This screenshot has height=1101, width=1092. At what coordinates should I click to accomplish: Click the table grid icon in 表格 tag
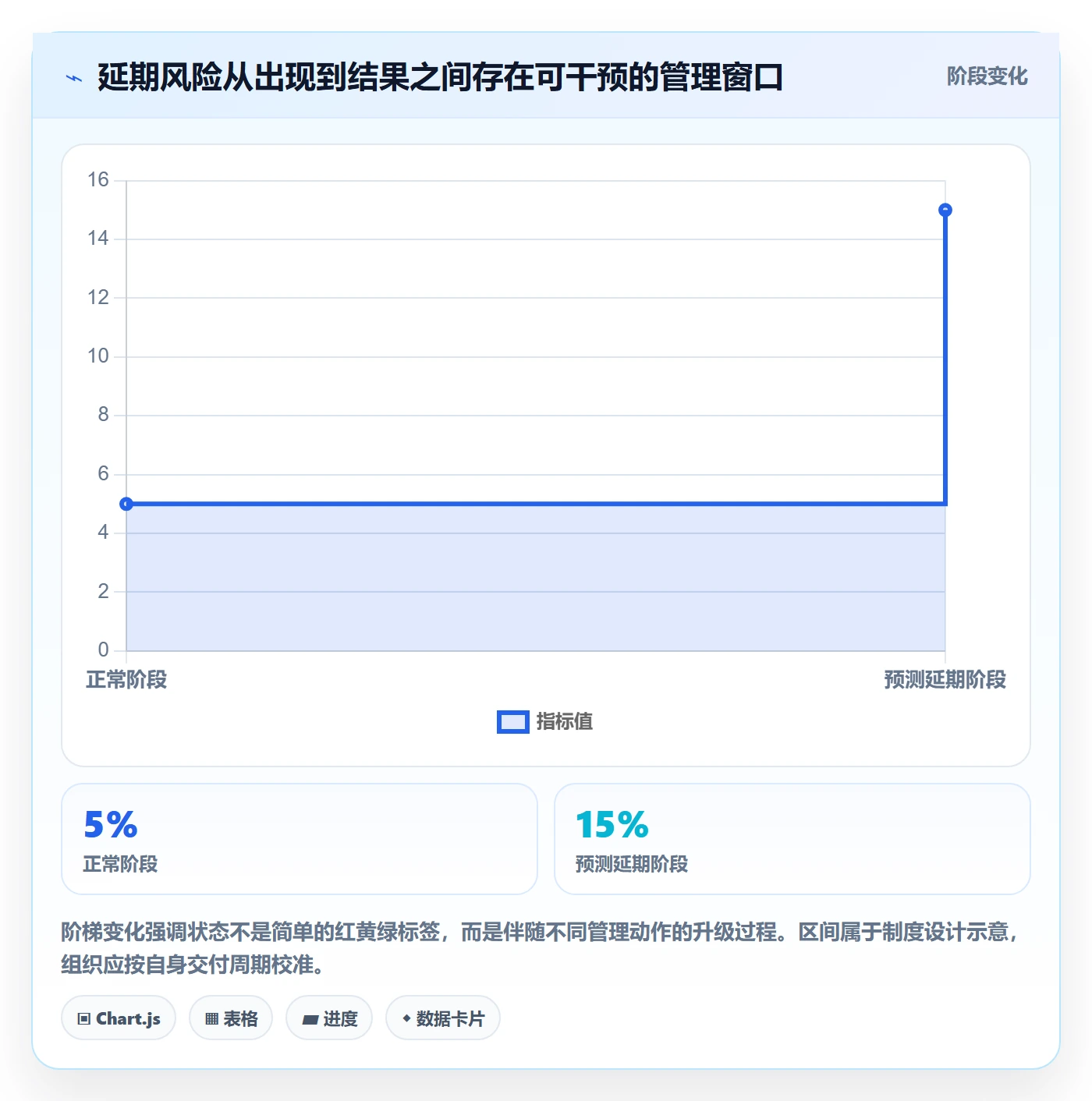pyautogui.click(x=211, y=1018)
